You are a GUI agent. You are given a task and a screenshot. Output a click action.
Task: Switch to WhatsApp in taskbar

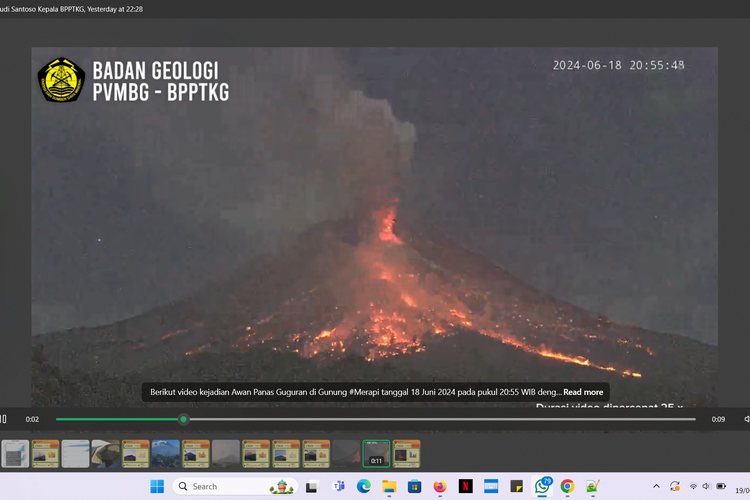click(542, 486)
